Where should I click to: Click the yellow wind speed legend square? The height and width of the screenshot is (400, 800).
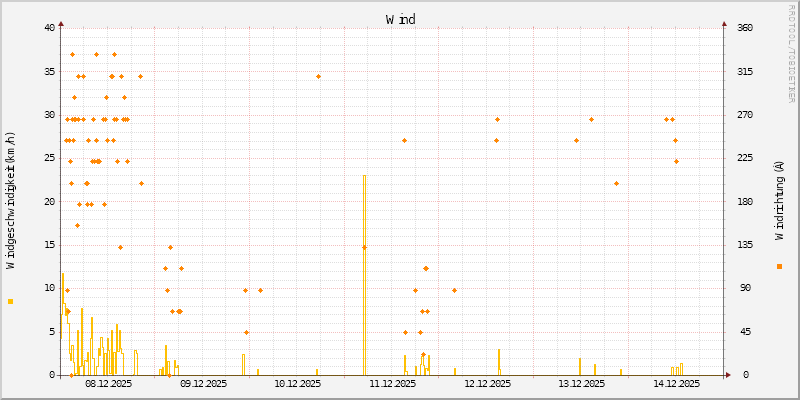pyautogui.click(x=10, y=301)
